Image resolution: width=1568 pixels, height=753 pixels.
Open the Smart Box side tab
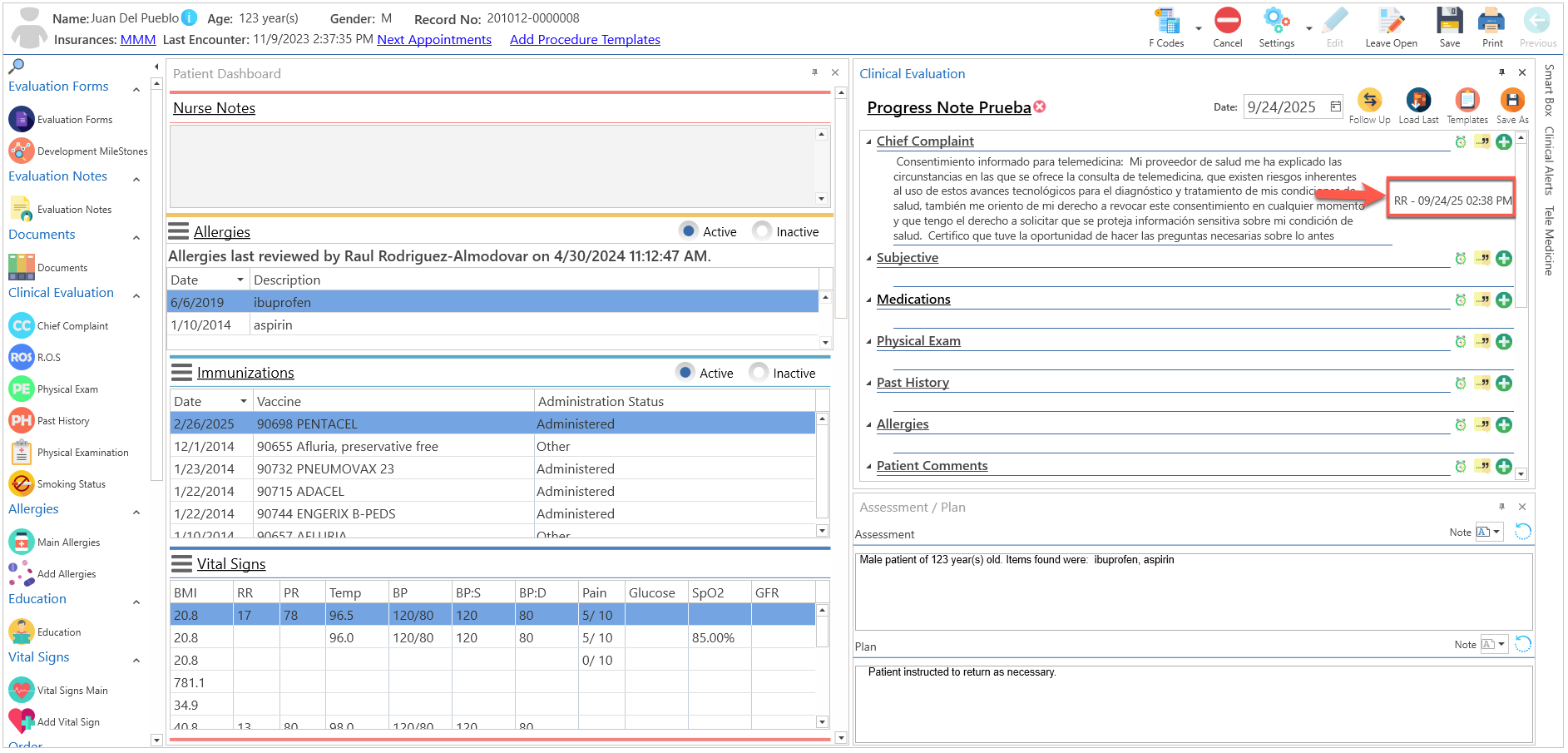click(x=1549, y=90)
